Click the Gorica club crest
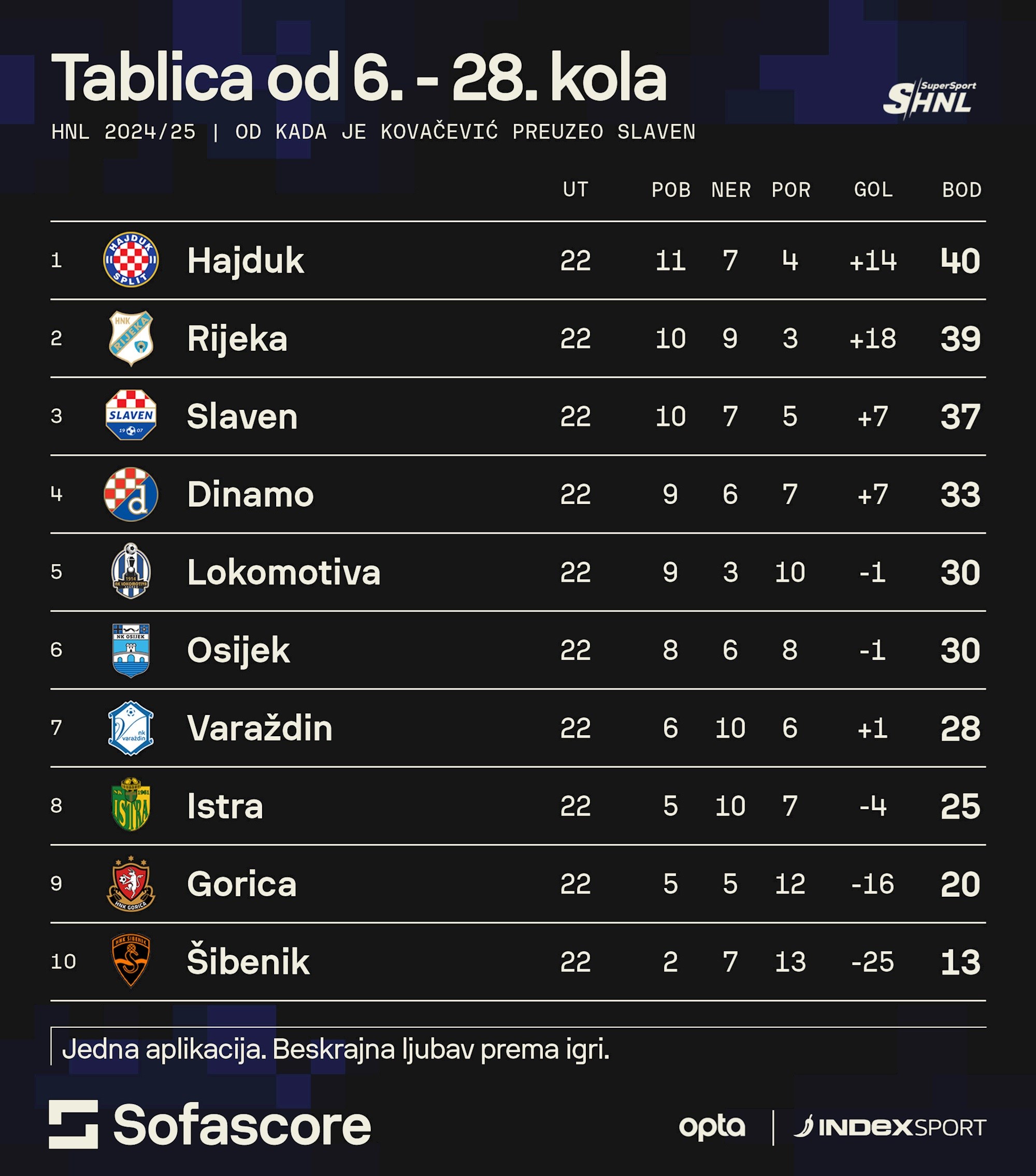Viewport: 1036px width, 1176px height. click(131, 884)
